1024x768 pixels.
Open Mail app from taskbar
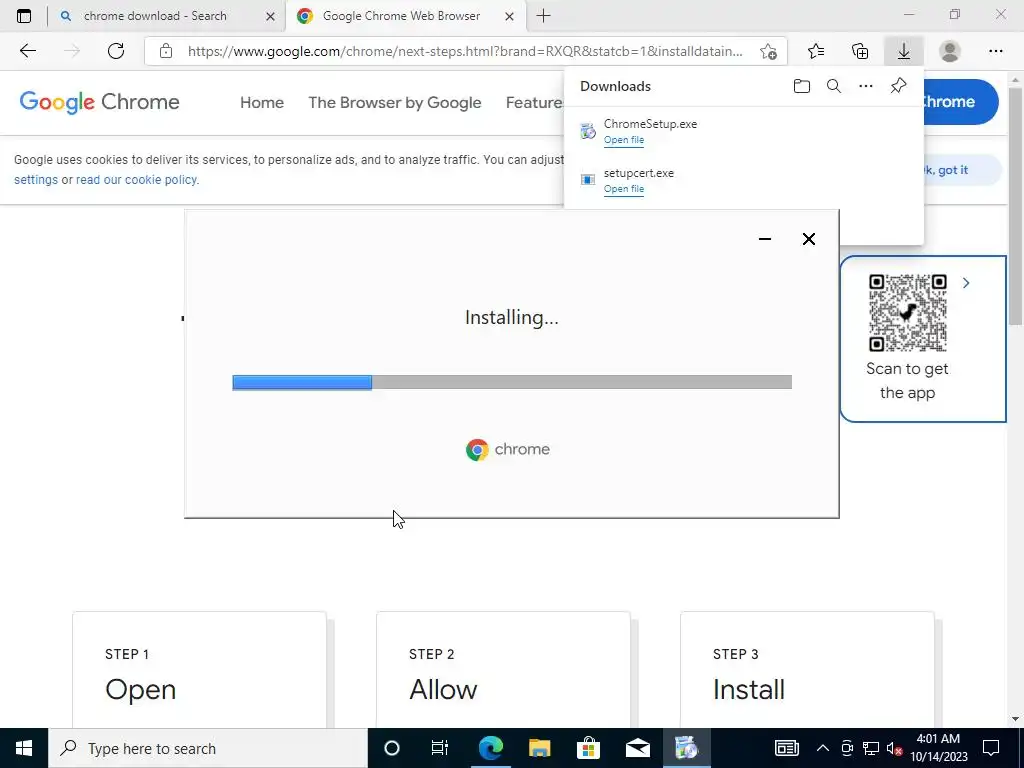637,748
